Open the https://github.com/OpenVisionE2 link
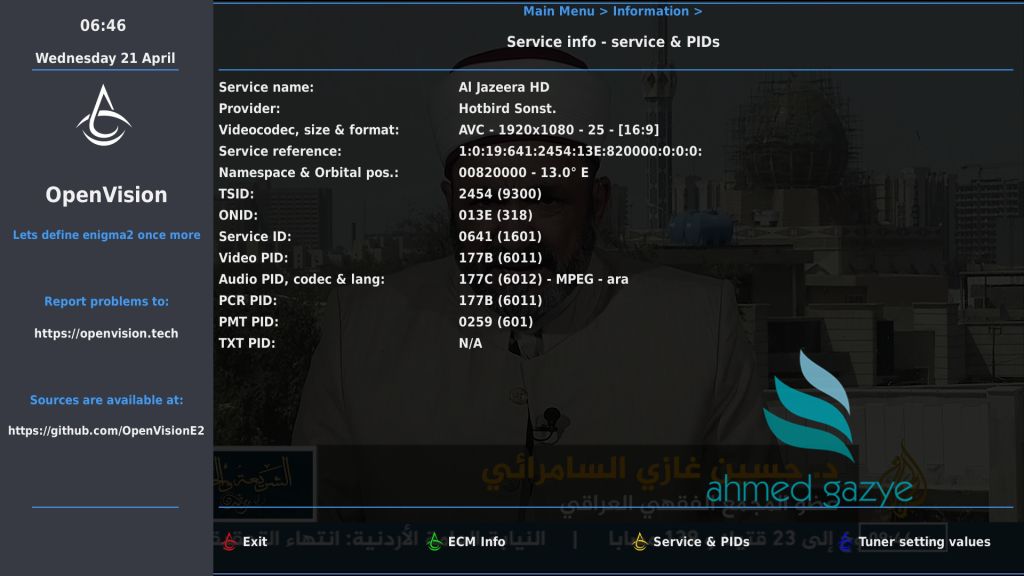 pos(106,430)
